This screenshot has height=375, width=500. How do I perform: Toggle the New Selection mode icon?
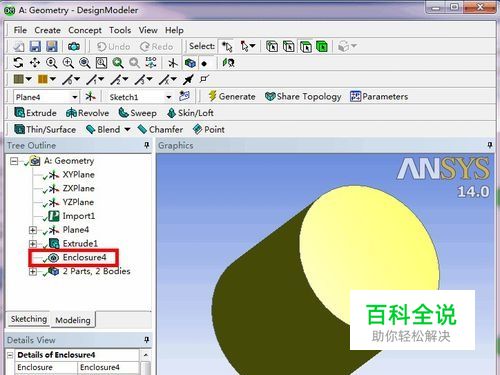coord(227,47)
